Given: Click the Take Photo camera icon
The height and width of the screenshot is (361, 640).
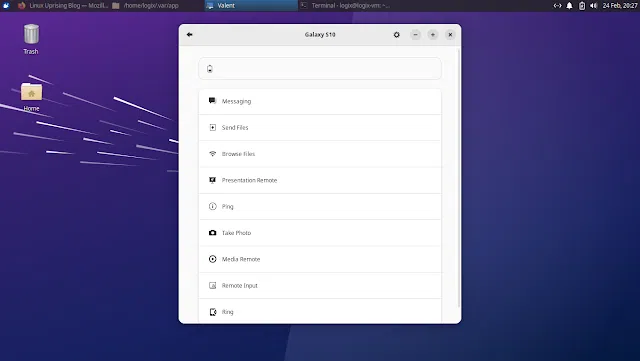Looking at the screenshot, I should click(212, 233).
